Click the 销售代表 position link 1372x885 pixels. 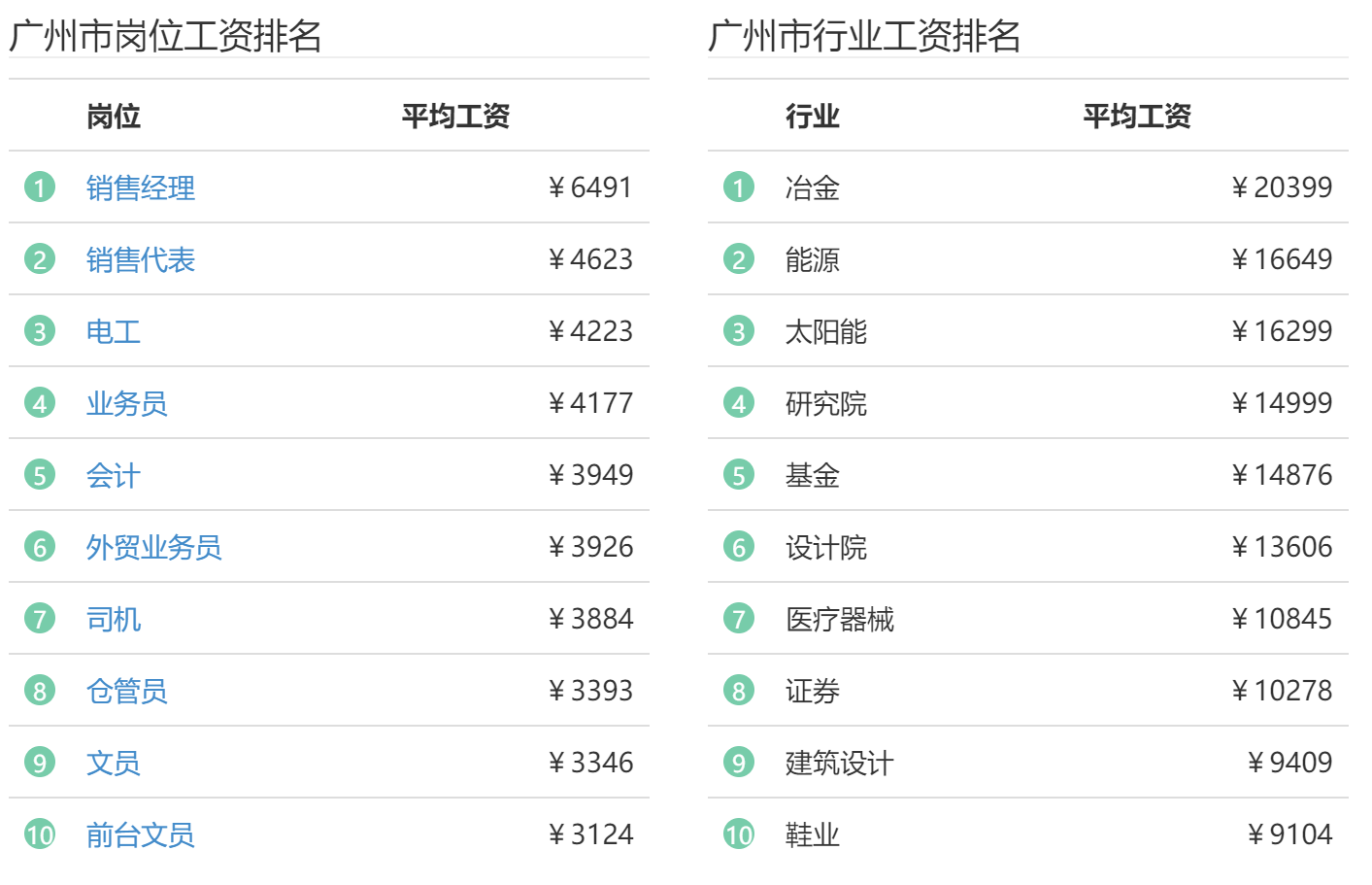click(140, 259)
